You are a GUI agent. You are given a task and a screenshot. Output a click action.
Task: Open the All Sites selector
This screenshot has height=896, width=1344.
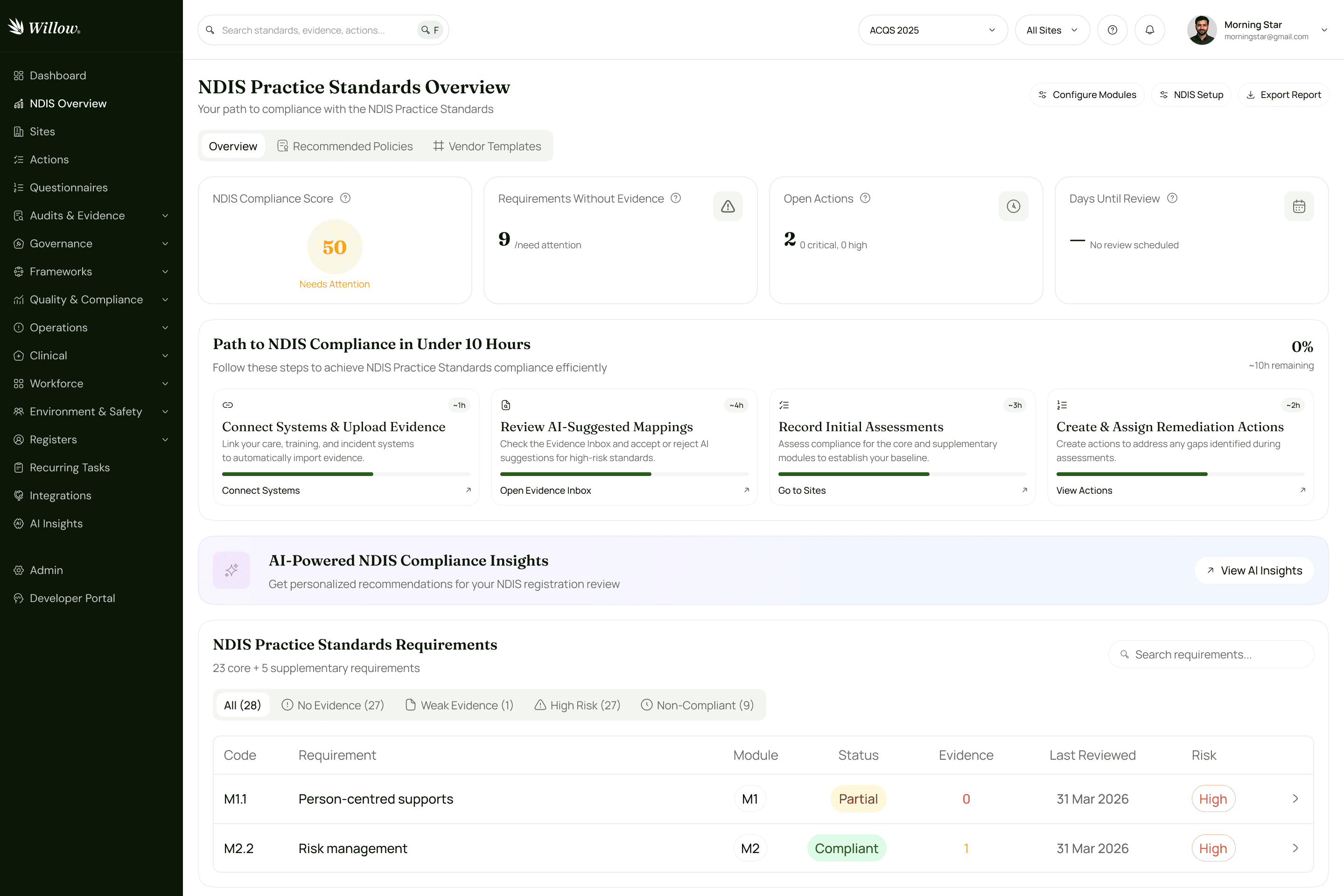coord(1052,30)
